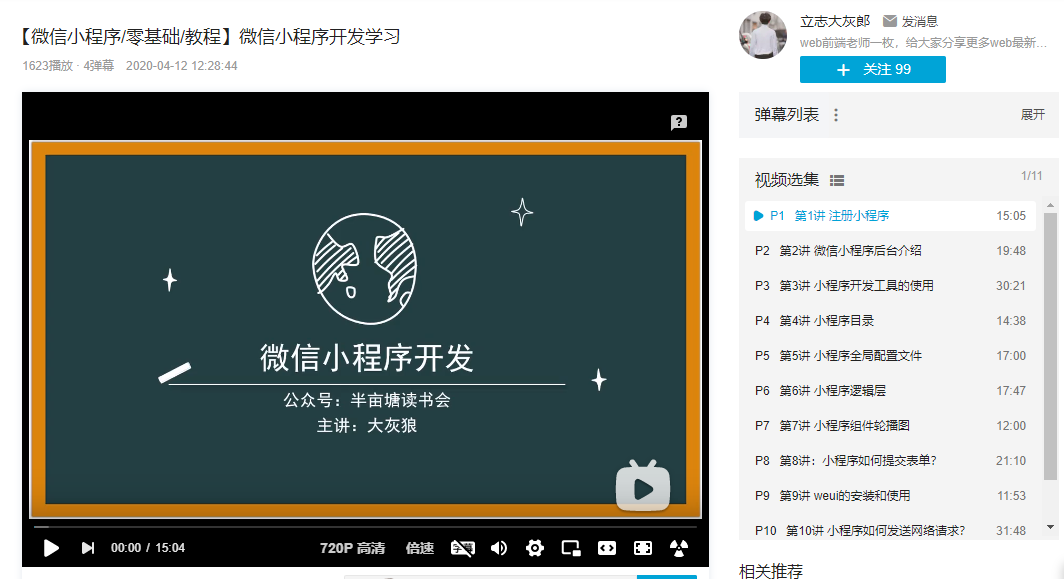The height and width of the screenshot is (579, 1064).
Task: Click episode list scrollbar down arrow
Action: 1050,527
